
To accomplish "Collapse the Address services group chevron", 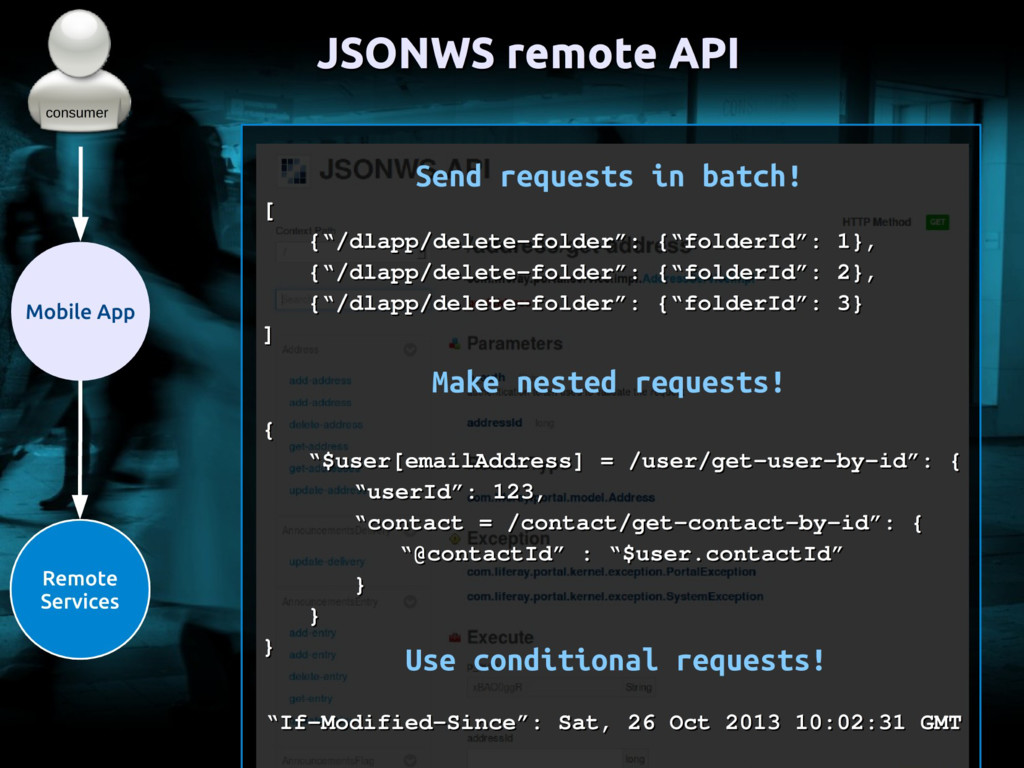I will (410, 349).
